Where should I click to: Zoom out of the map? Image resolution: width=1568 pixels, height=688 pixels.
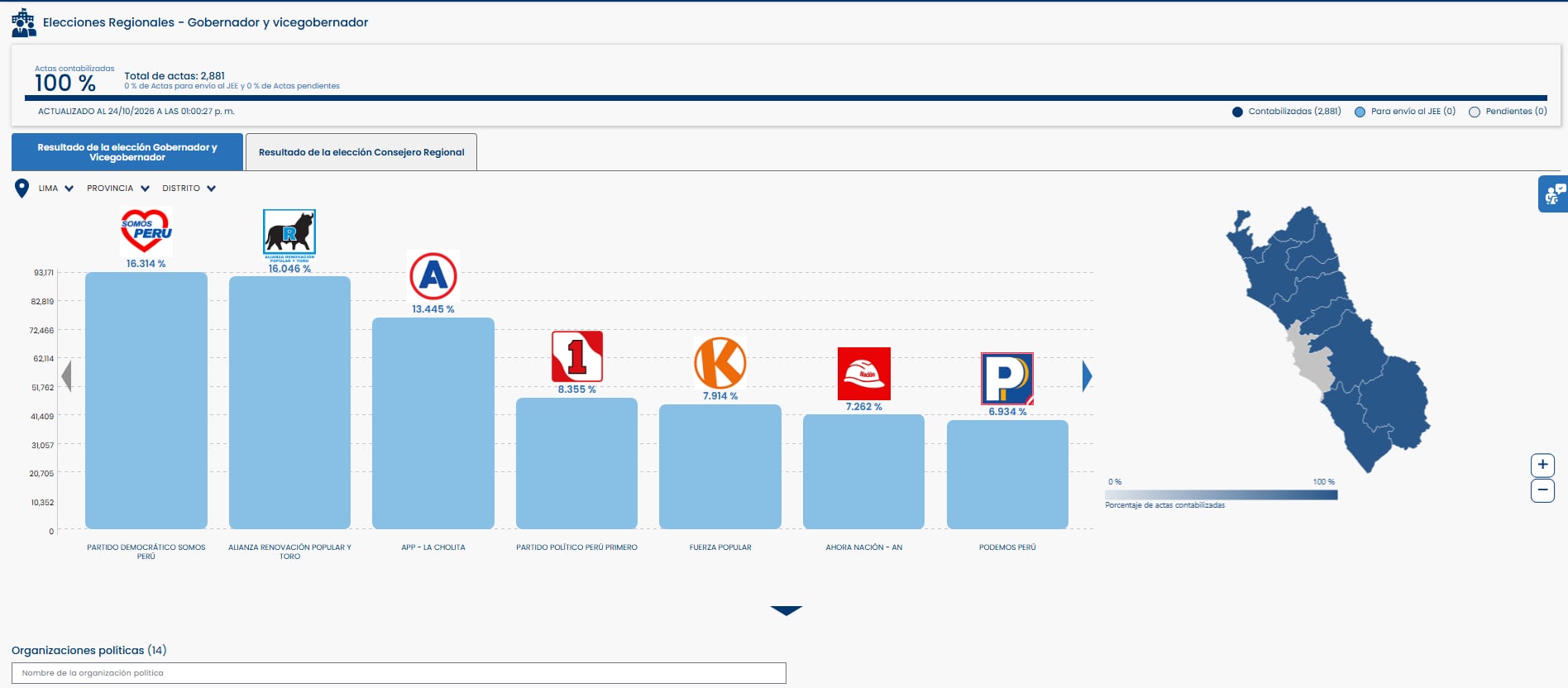point(1542,490)
